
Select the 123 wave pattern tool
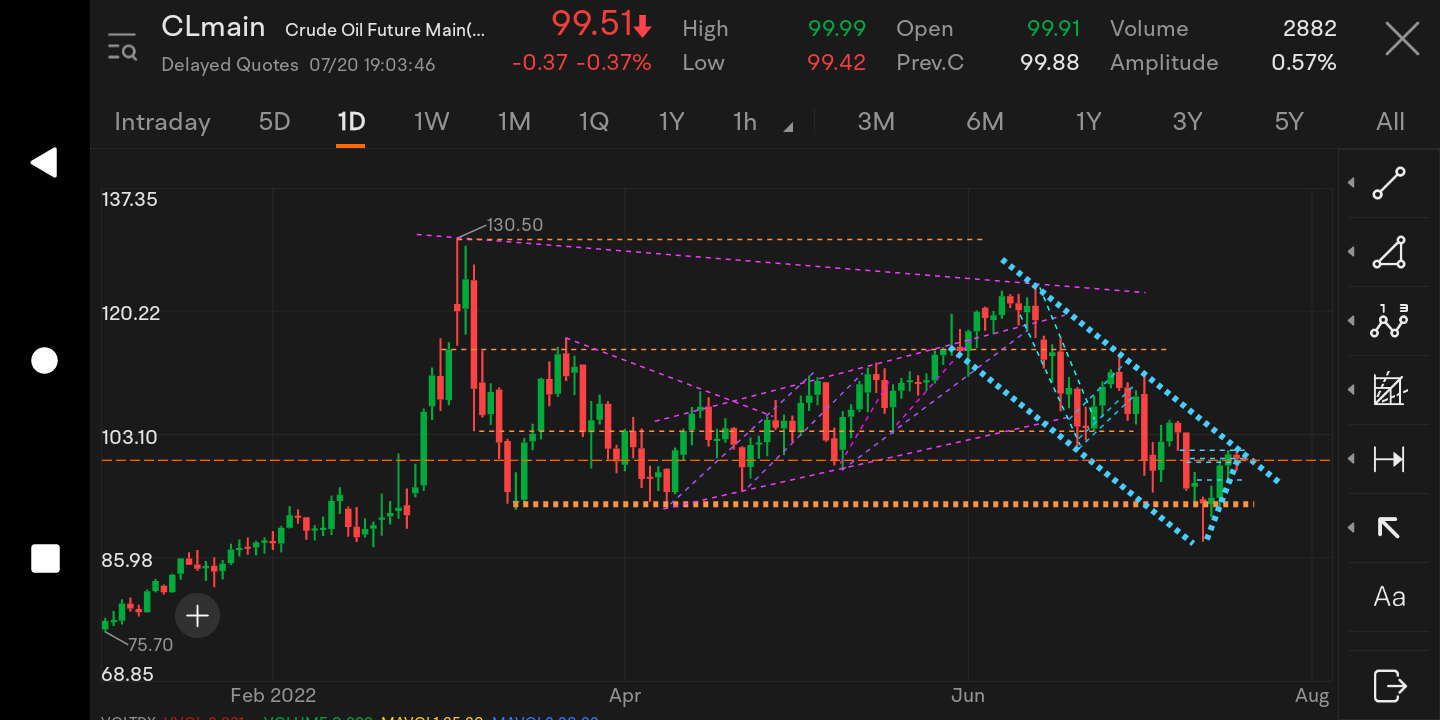point(1389,321)
